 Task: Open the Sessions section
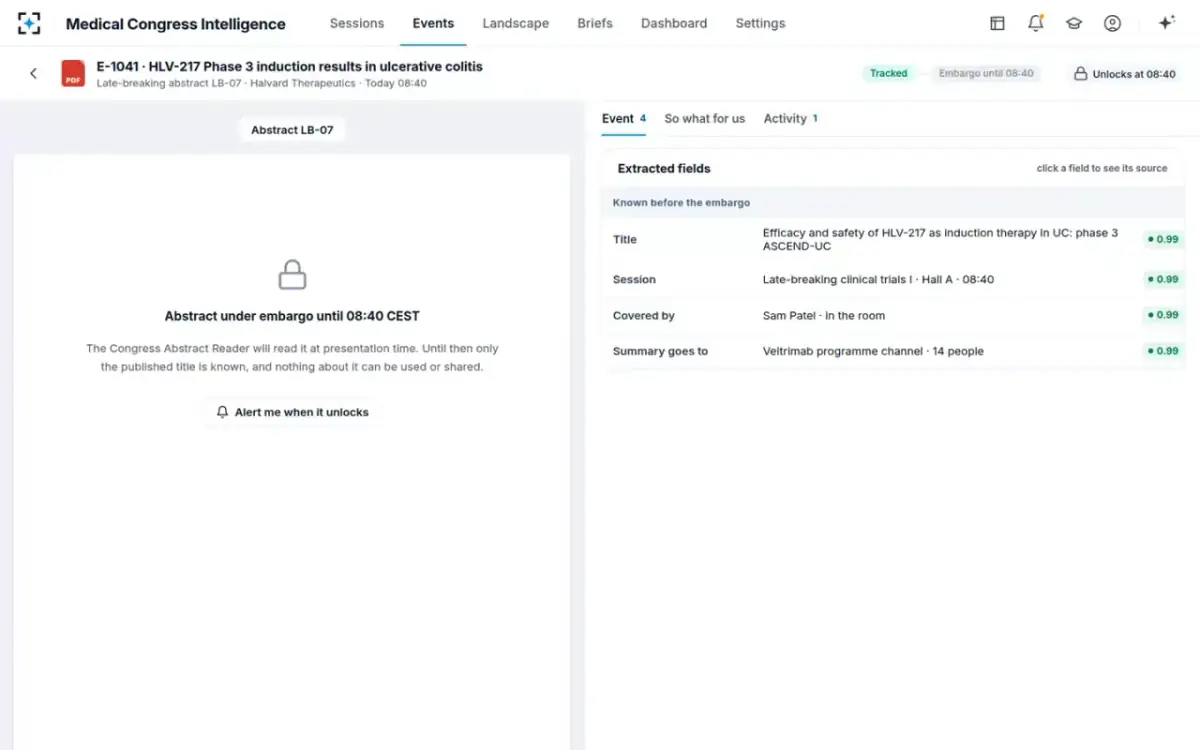357,23
